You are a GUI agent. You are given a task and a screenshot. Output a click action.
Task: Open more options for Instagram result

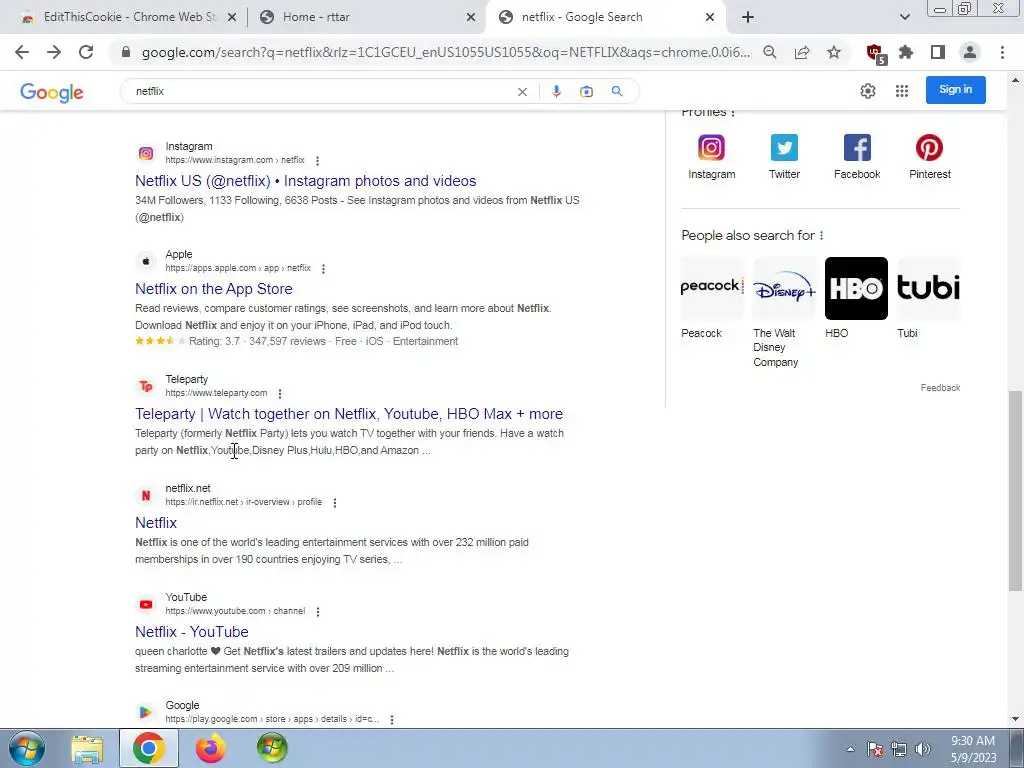pos(317,161)
